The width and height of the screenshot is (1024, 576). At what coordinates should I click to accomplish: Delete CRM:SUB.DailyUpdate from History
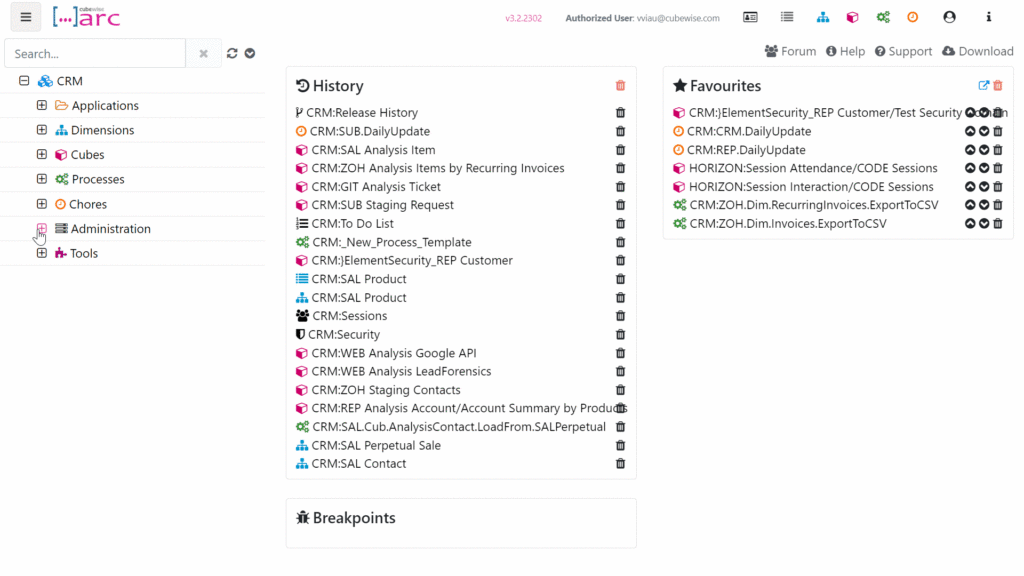click(x=620, y=132)
